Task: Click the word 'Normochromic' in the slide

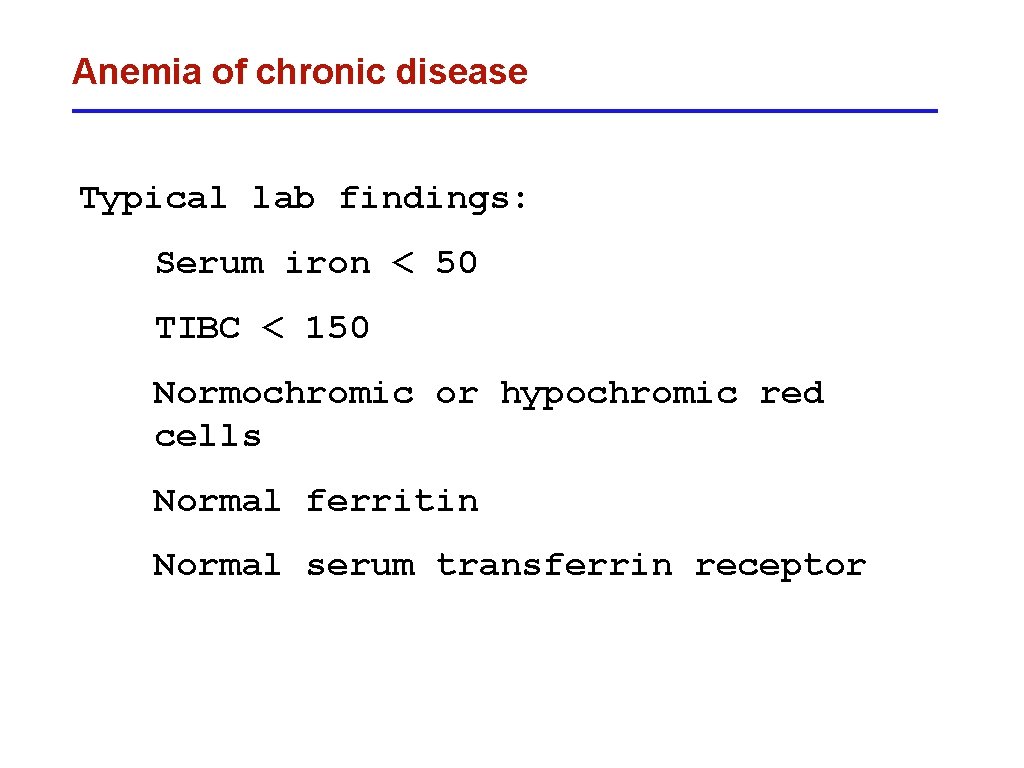Action: [x=283, y=393]
